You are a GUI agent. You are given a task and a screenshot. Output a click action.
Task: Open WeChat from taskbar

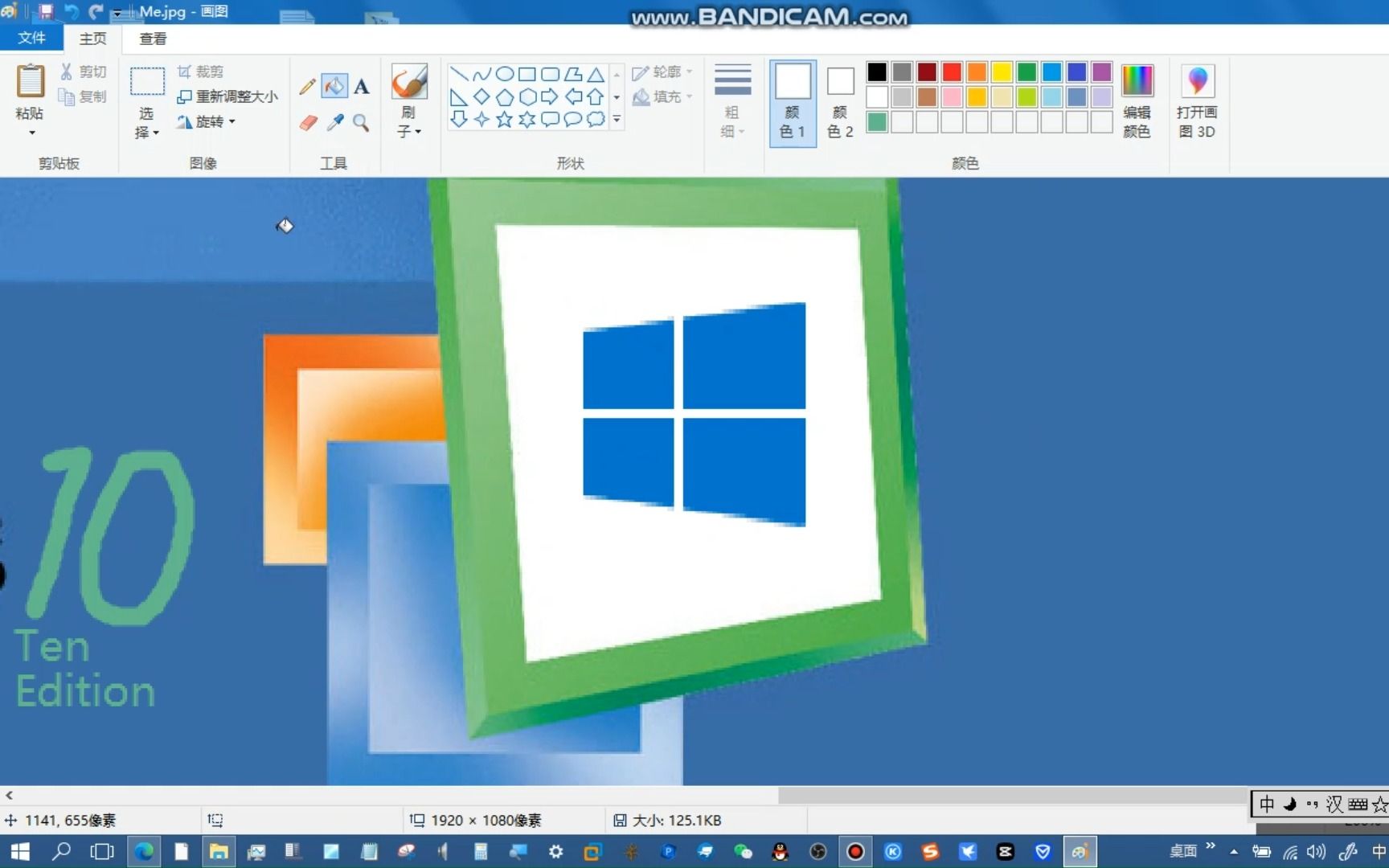(743, 851)
